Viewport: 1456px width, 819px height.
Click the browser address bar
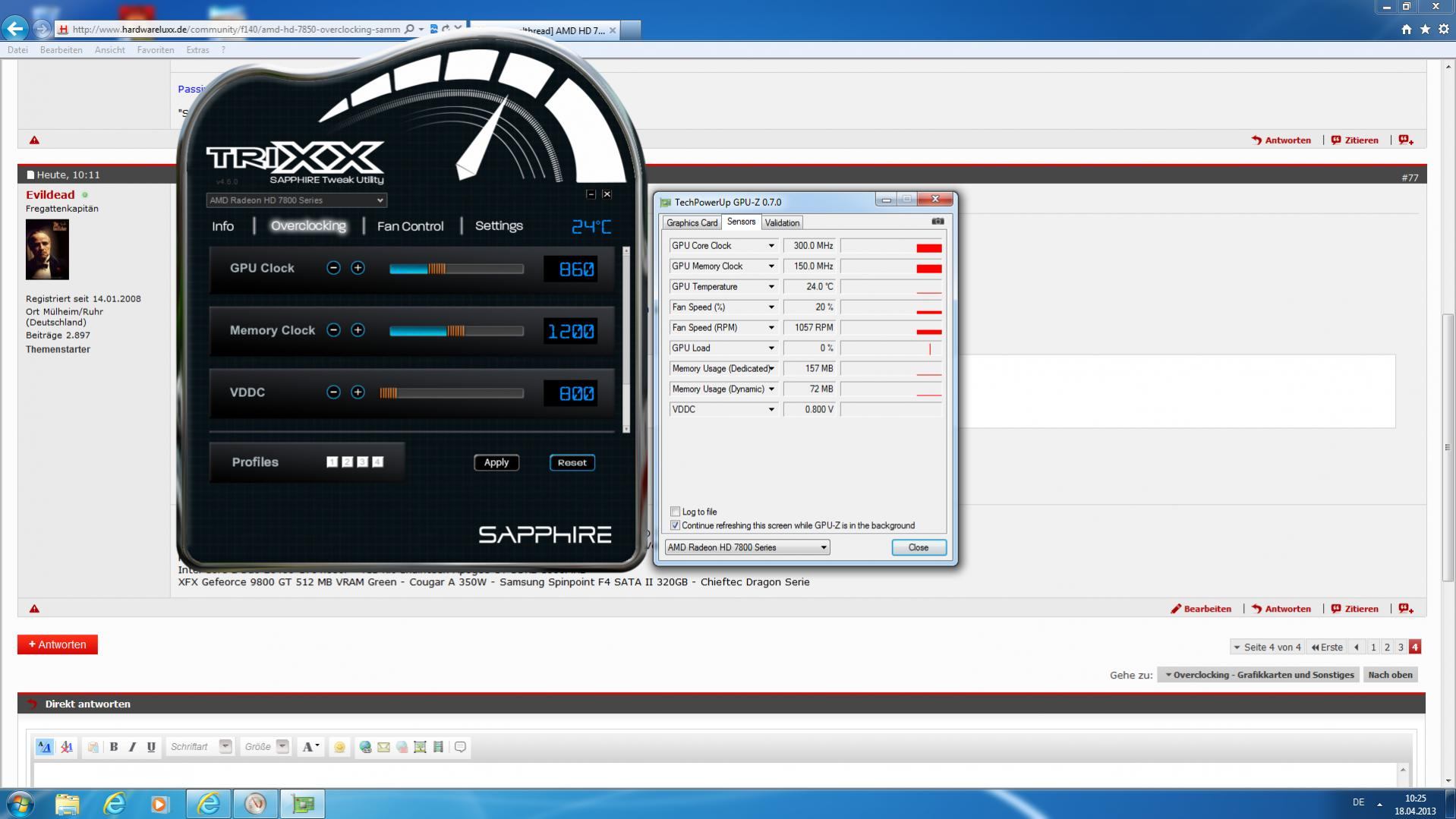coord(235,30)
